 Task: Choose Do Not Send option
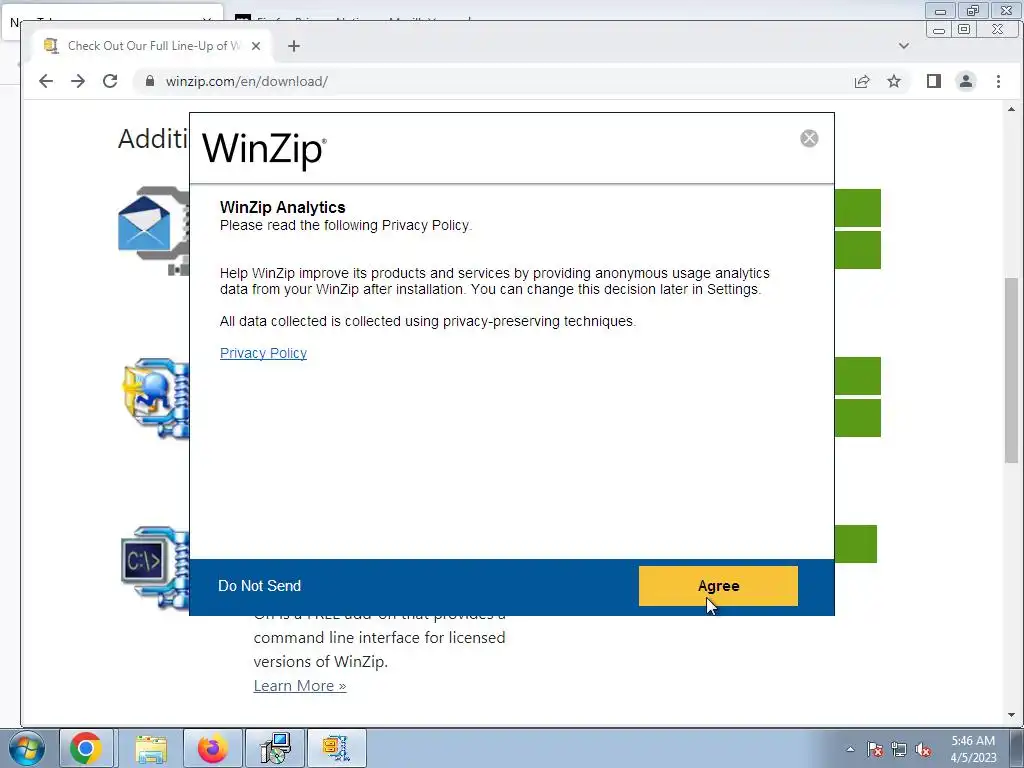pos(259,586)
